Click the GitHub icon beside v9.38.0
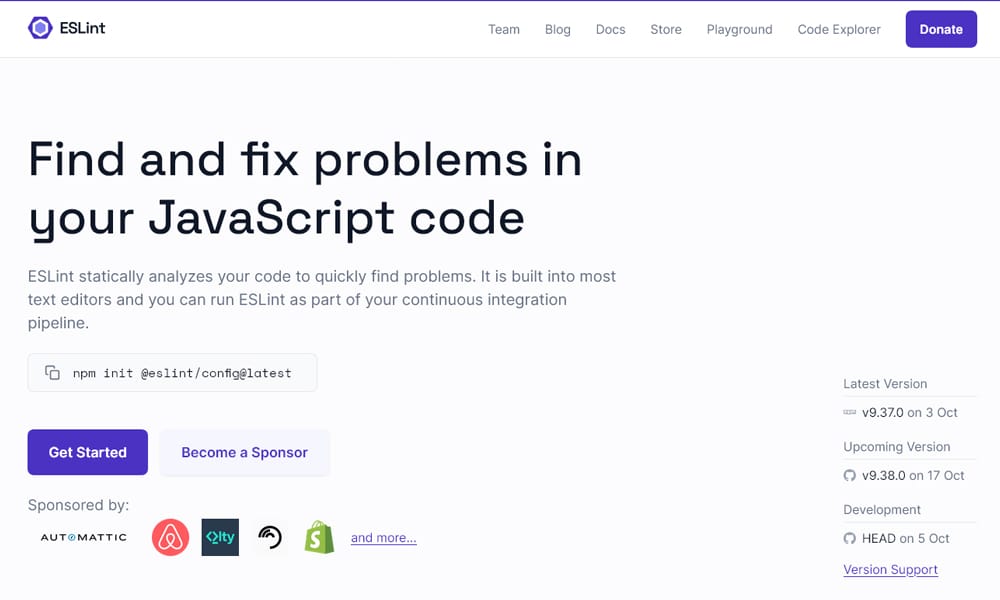The width and height of the screenshot is (1000, 600). [x=850, y=475]
